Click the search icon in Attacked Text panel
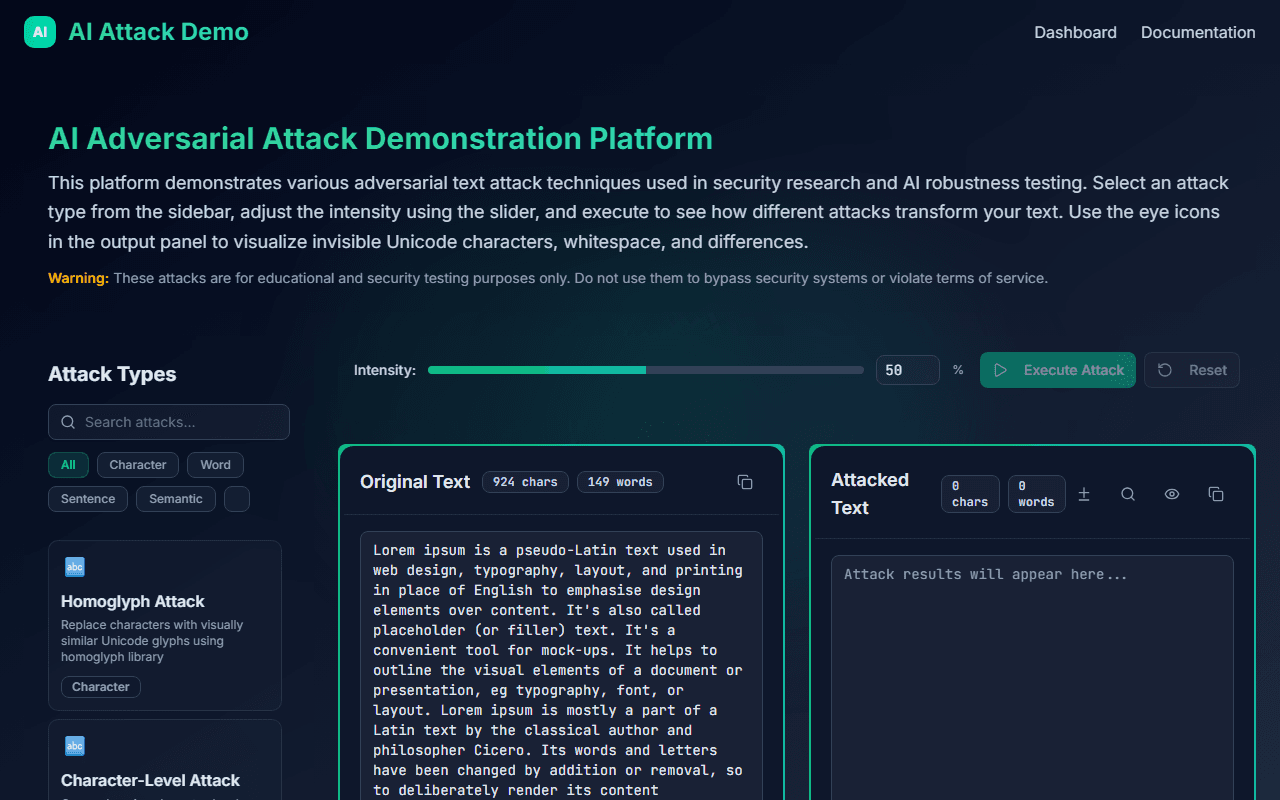Screen dimensions: 1280x800 tap(1128, 494)
